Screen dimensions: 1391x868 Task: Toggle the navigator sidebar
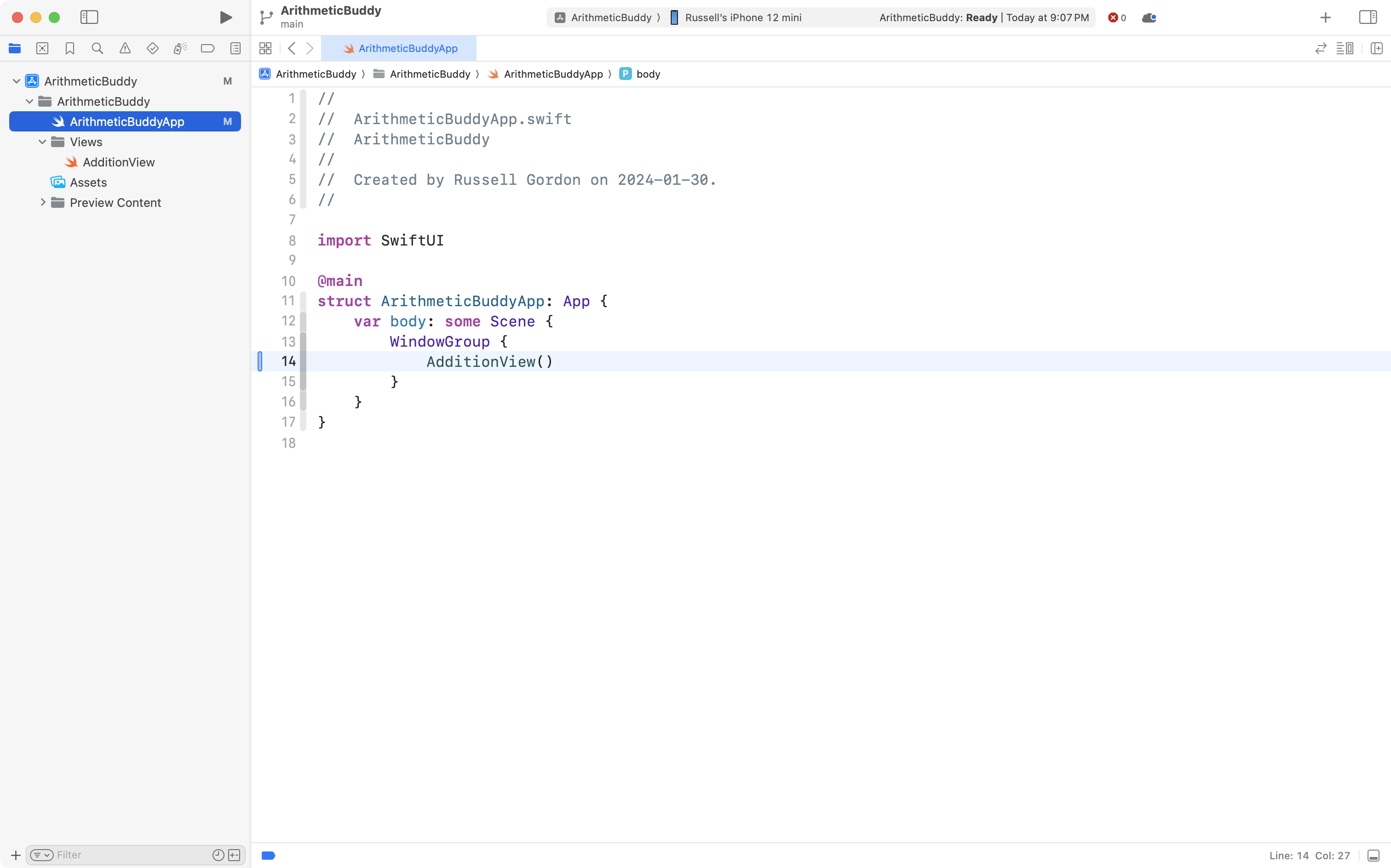click(x=90, y=17)
